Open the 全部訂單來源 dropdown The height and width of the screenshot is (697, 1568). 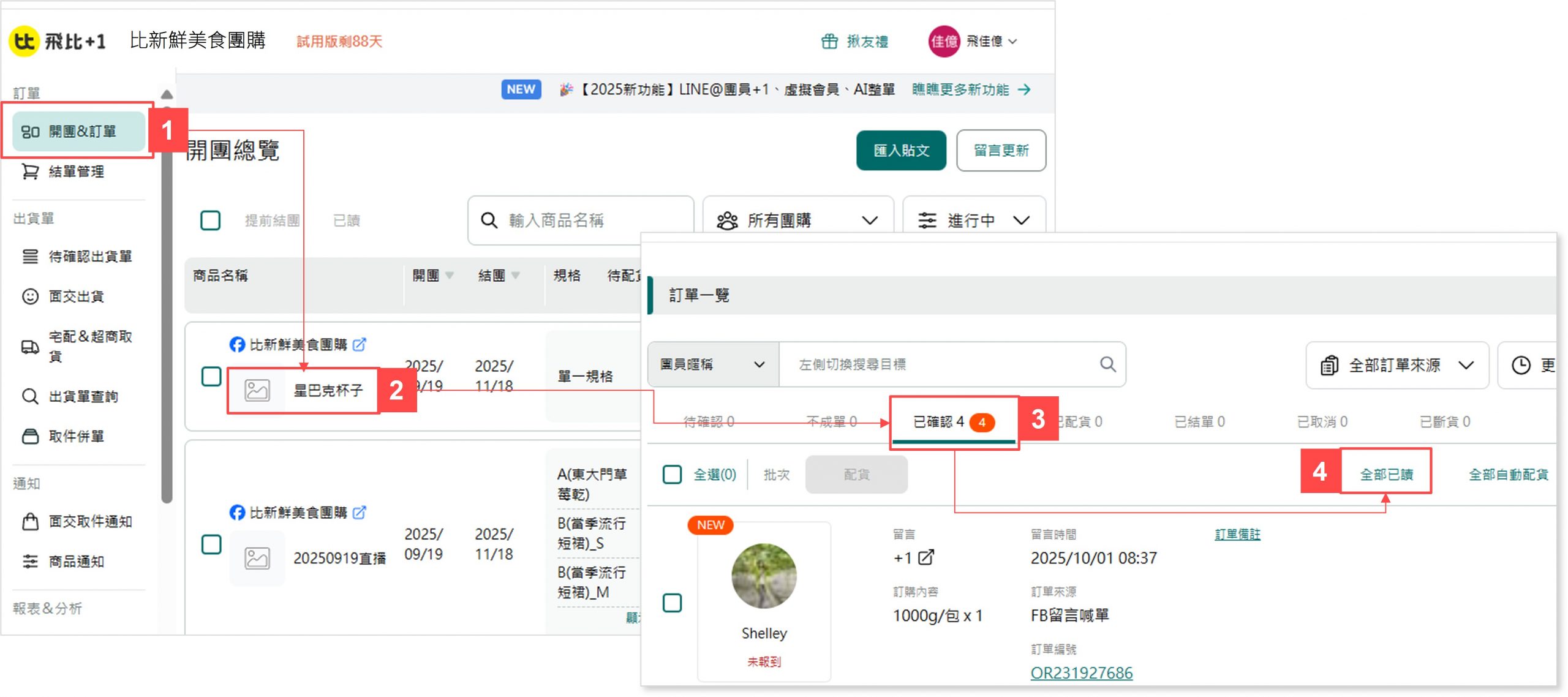pos(1396,366)
